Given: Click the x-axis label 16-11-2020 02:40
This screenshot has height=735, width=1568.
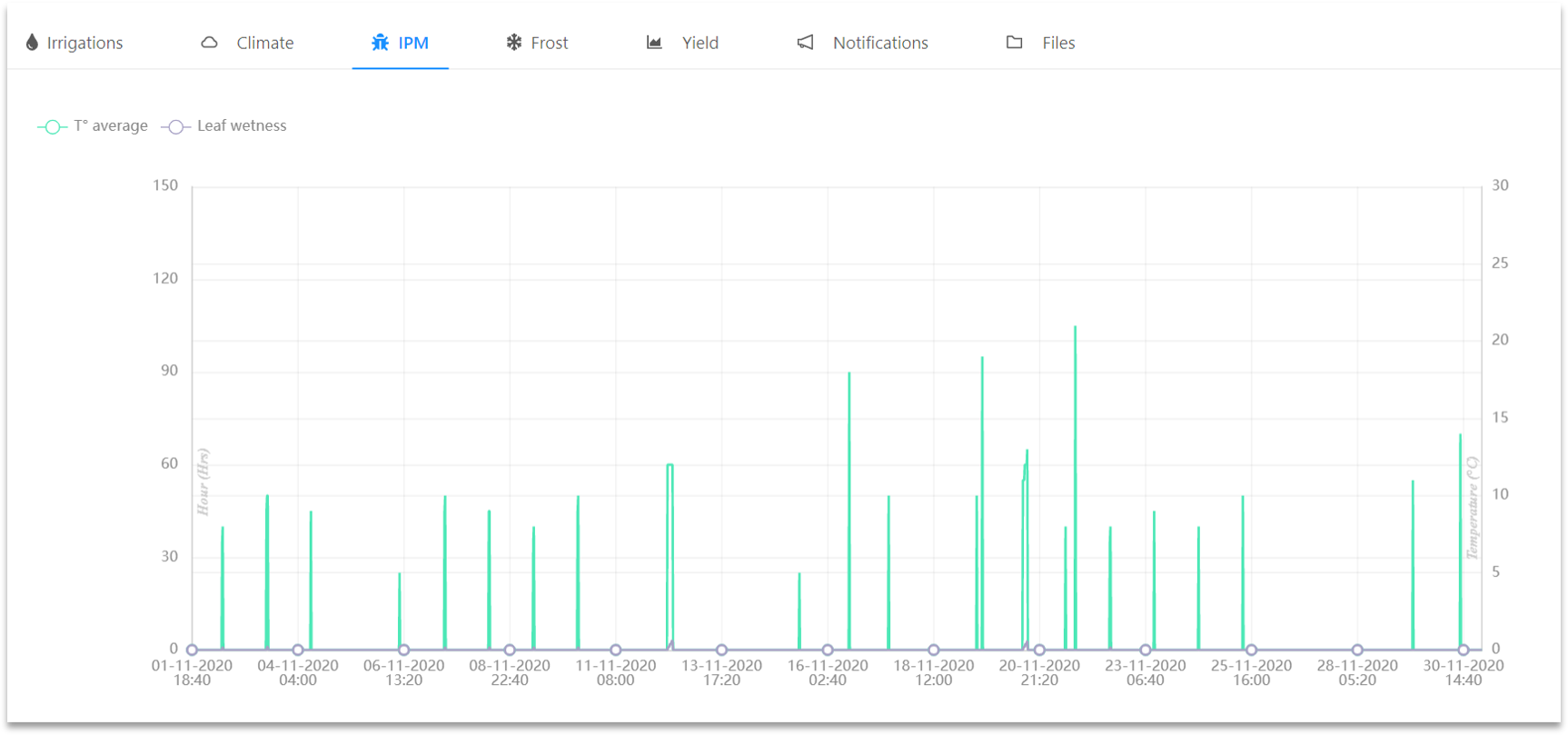Looking at the screenshot, I should coord(828,672).
